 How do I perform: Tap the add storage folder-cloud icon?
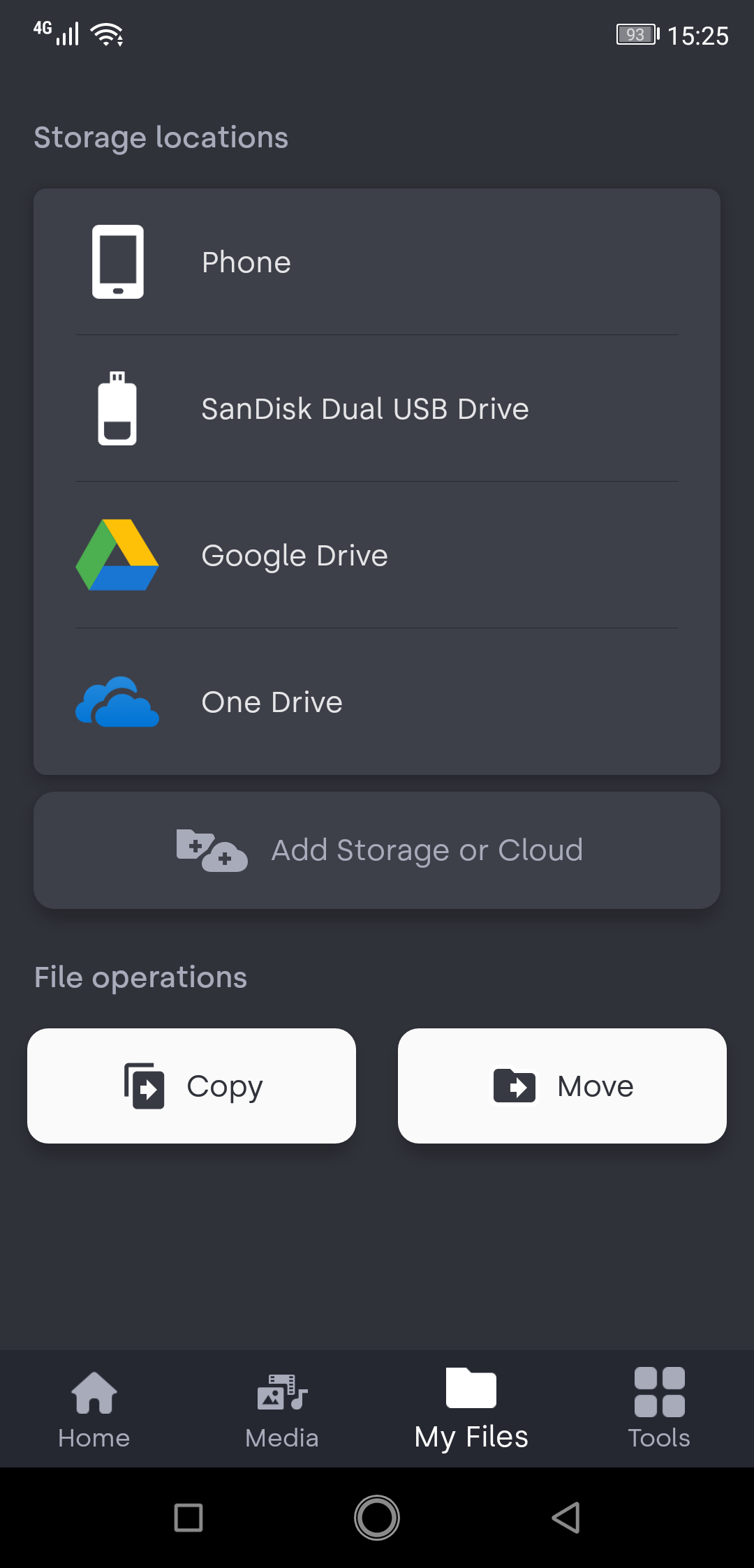click(212, 850)
